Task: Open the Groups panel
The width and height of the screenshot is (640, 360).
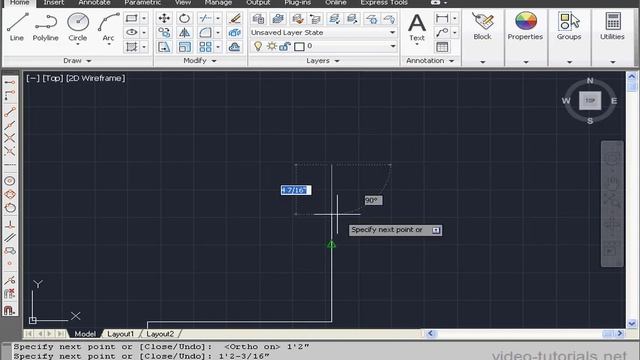Action: click(569, 37)
